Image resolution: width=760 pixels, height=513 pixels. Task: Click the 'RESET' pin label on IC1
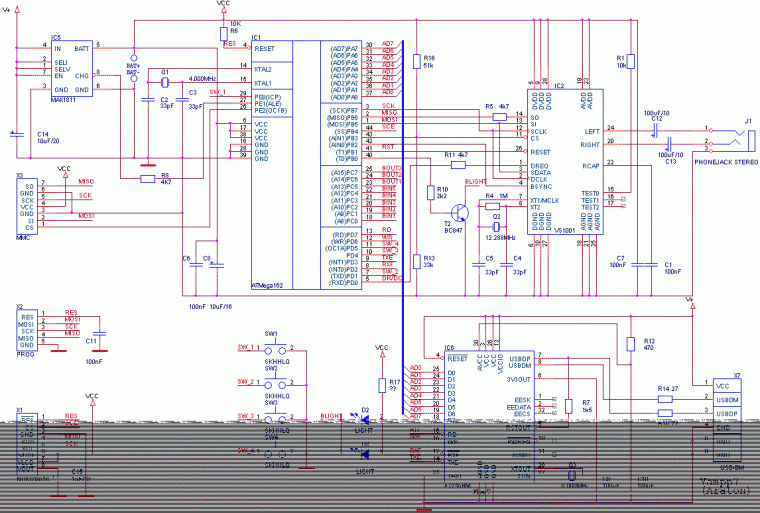tap(265, 48)
